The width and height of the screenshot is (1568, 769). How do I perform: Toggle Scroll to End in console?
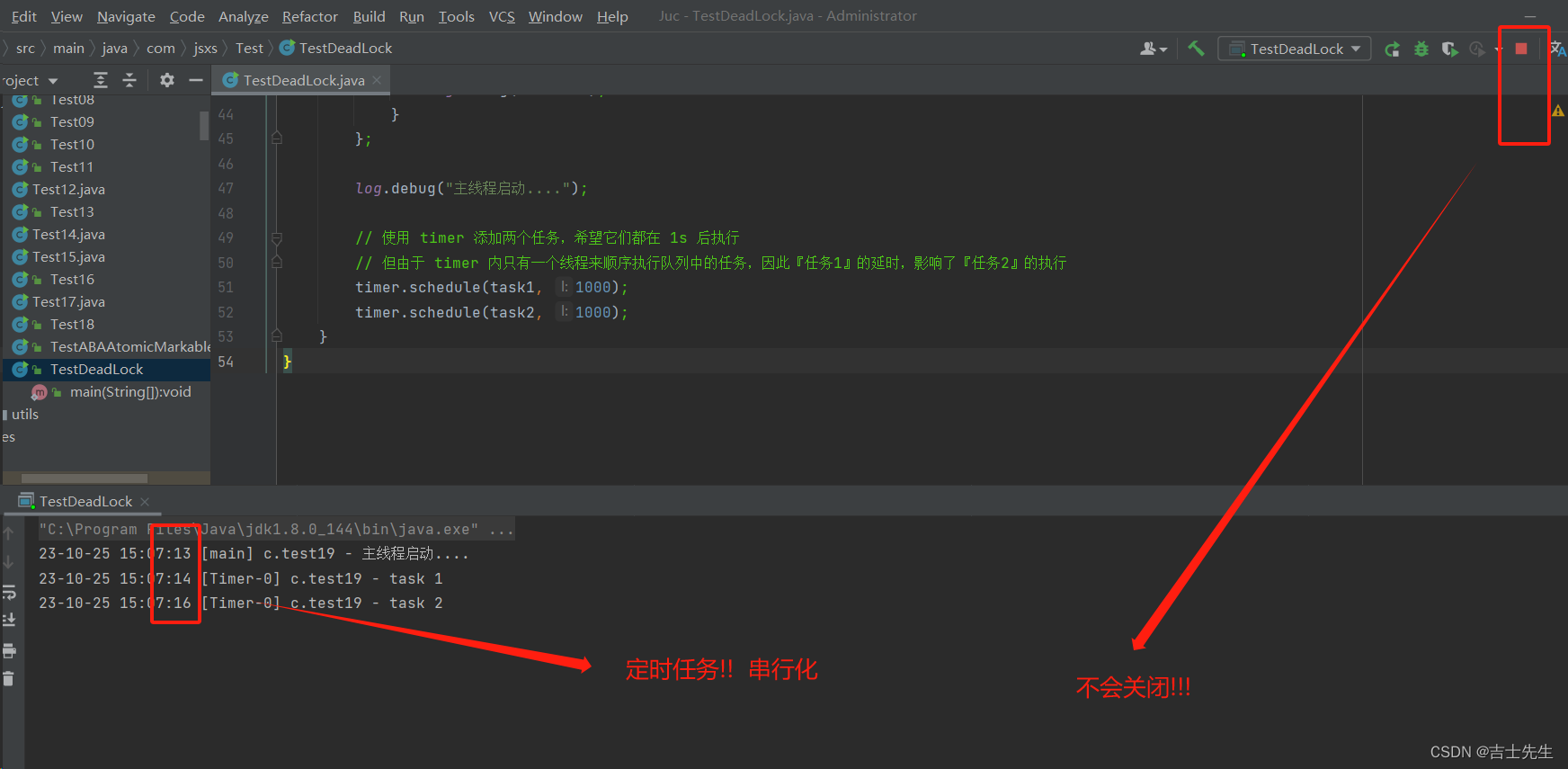coord(9,620)
